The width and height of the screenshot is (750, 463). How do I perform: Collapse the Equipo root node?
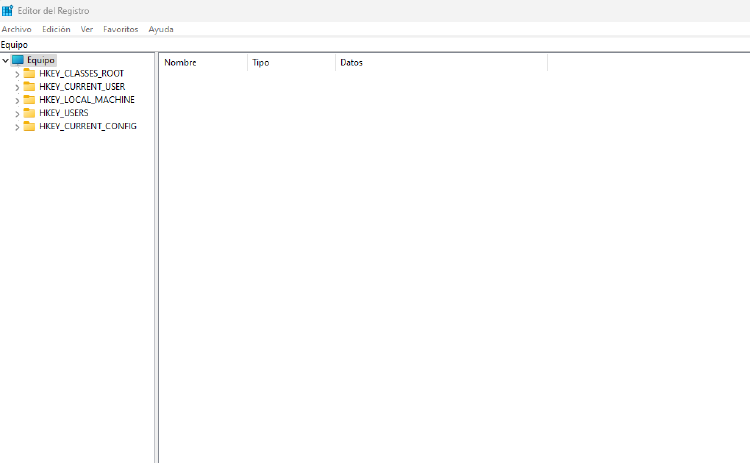pos(6,61)
